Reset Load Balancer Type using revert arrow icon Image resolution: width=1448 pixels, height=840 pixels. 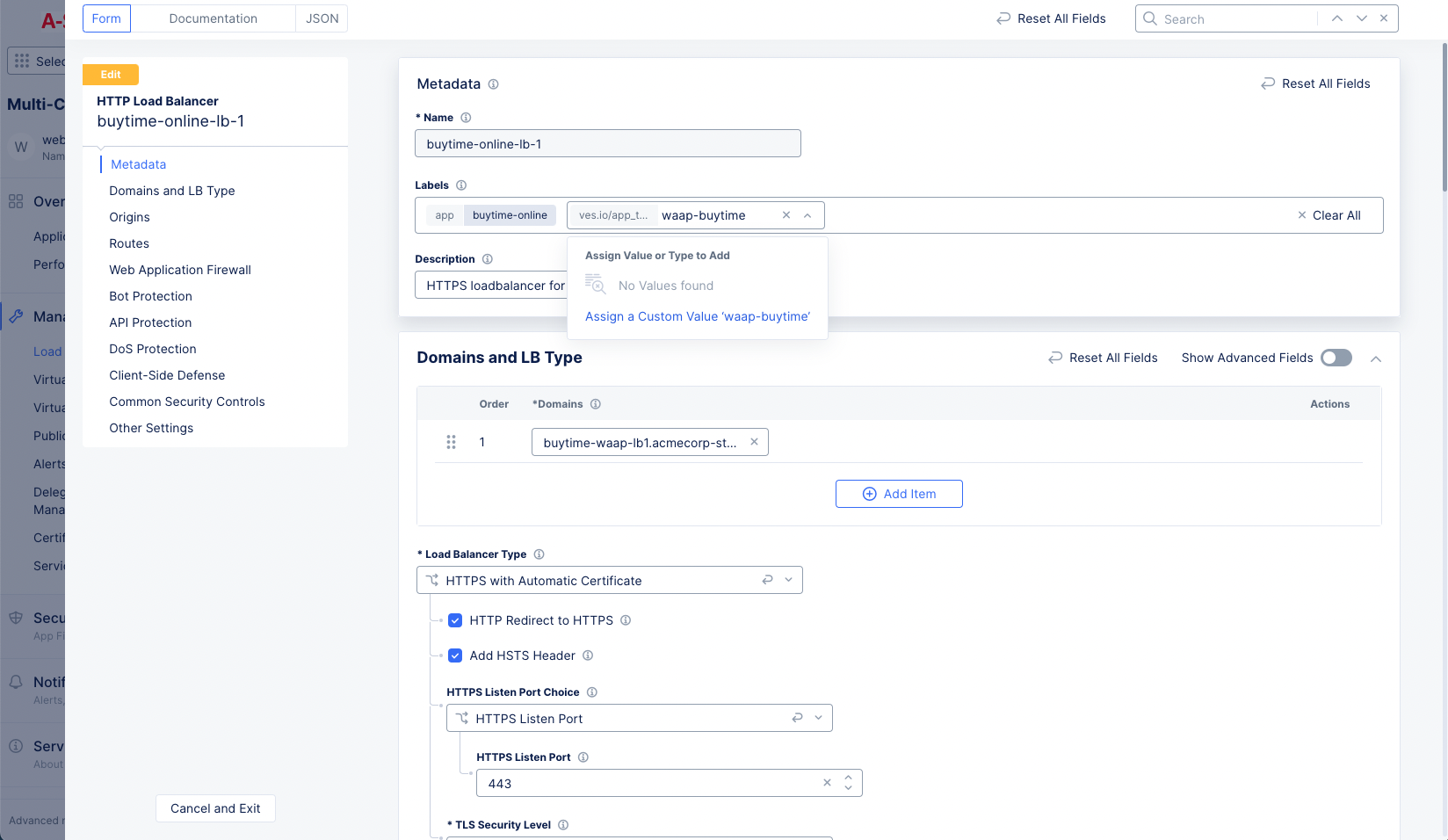(767, 580)
